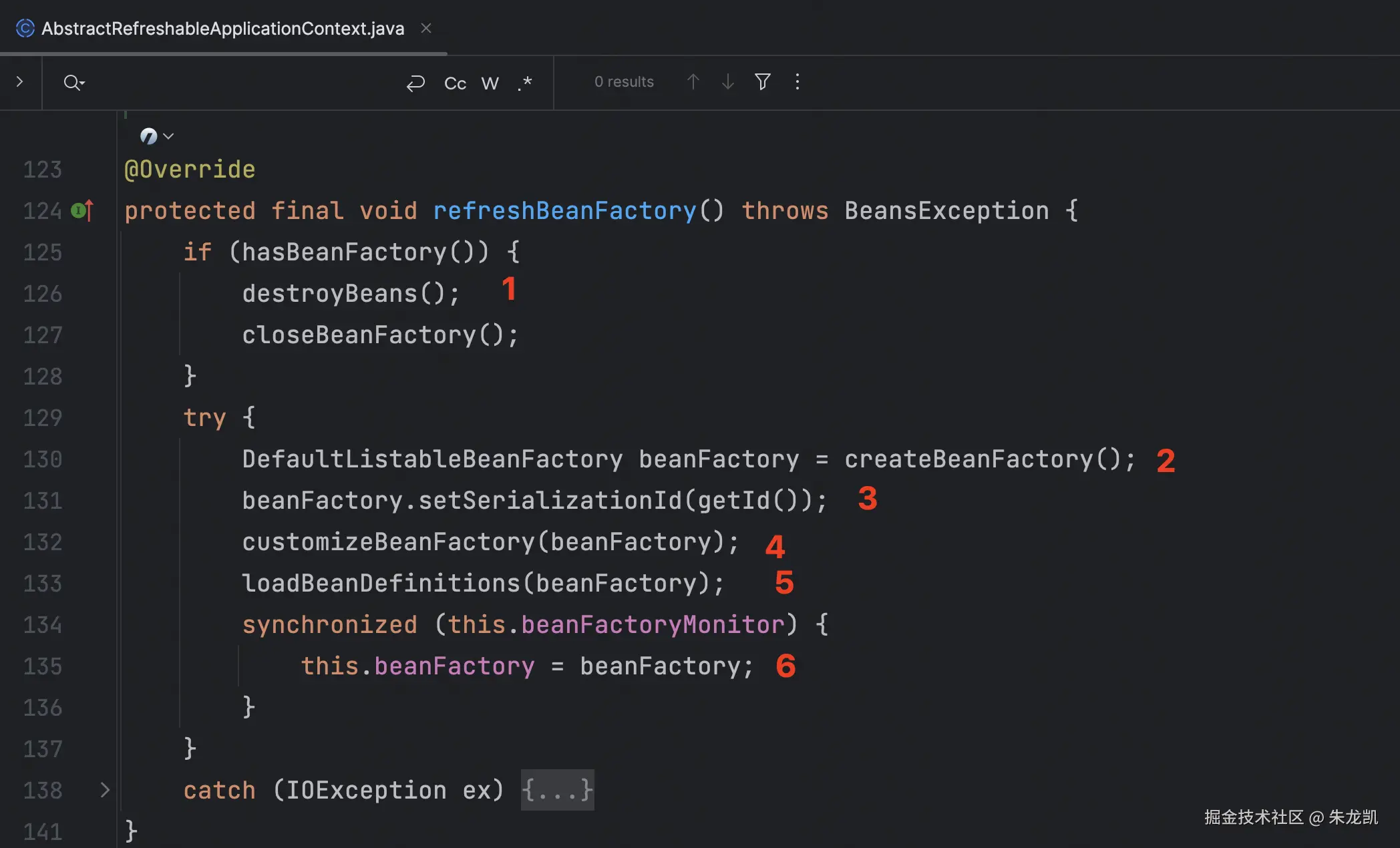This screenshot has height=848, width=1400.
Task: Click the refreshBeanFactory method name
Action: 564,211
